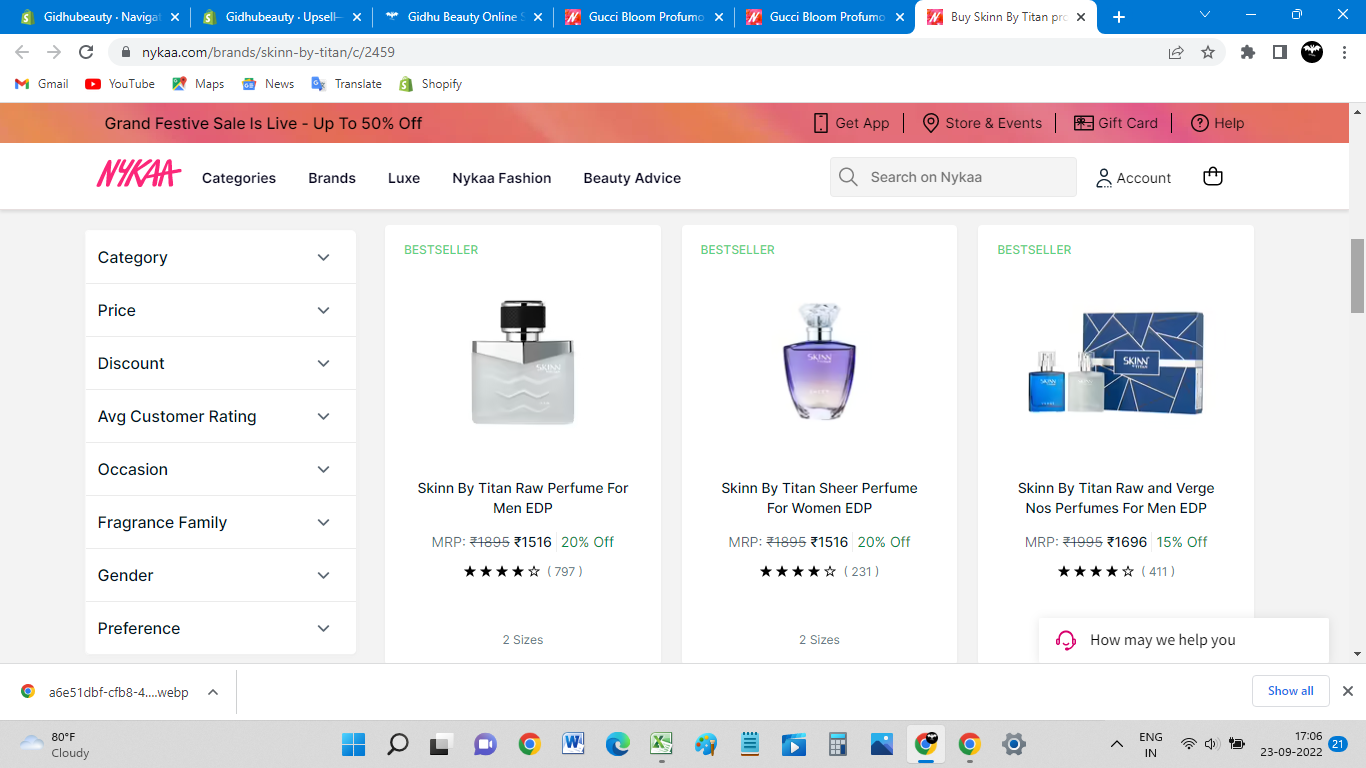The height and width of the screenshot is (768, 1366).
Task: Open Microsoft Word from the taskbar
Action: (573, 744)
